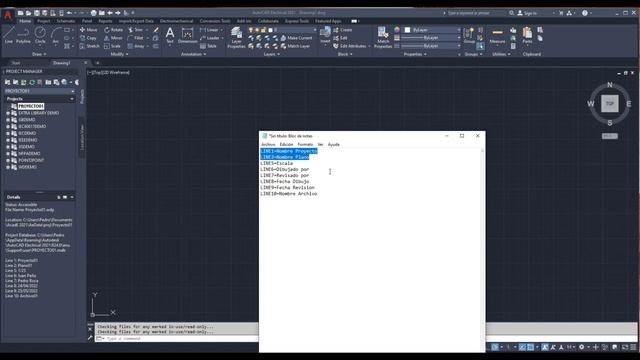Screen dimensions: 640x360
Task: Click the Fillet tool
Action: pos(136,38)
